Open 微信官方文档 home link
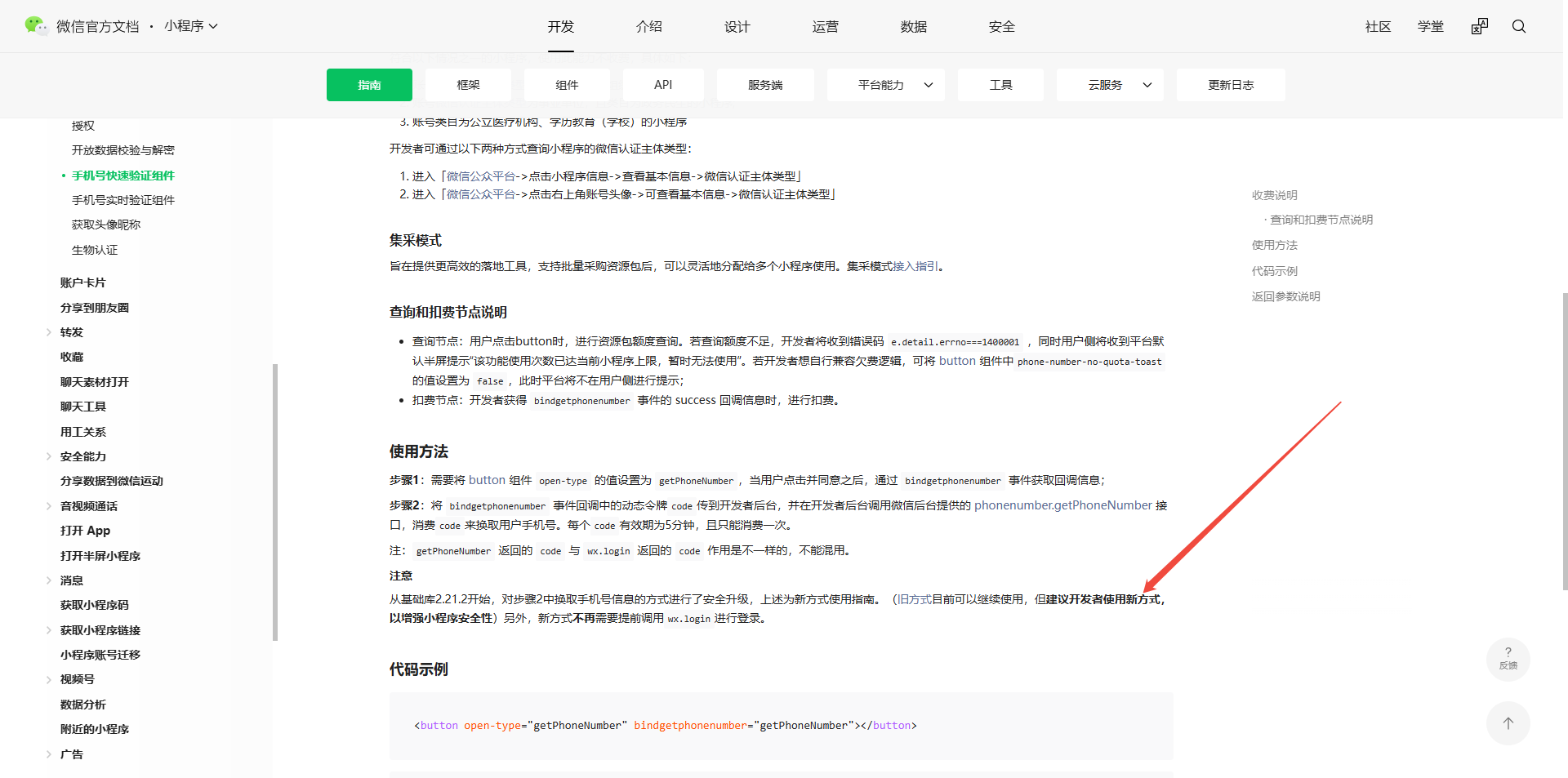This screenshot has height=778, width=1568. 98,26
